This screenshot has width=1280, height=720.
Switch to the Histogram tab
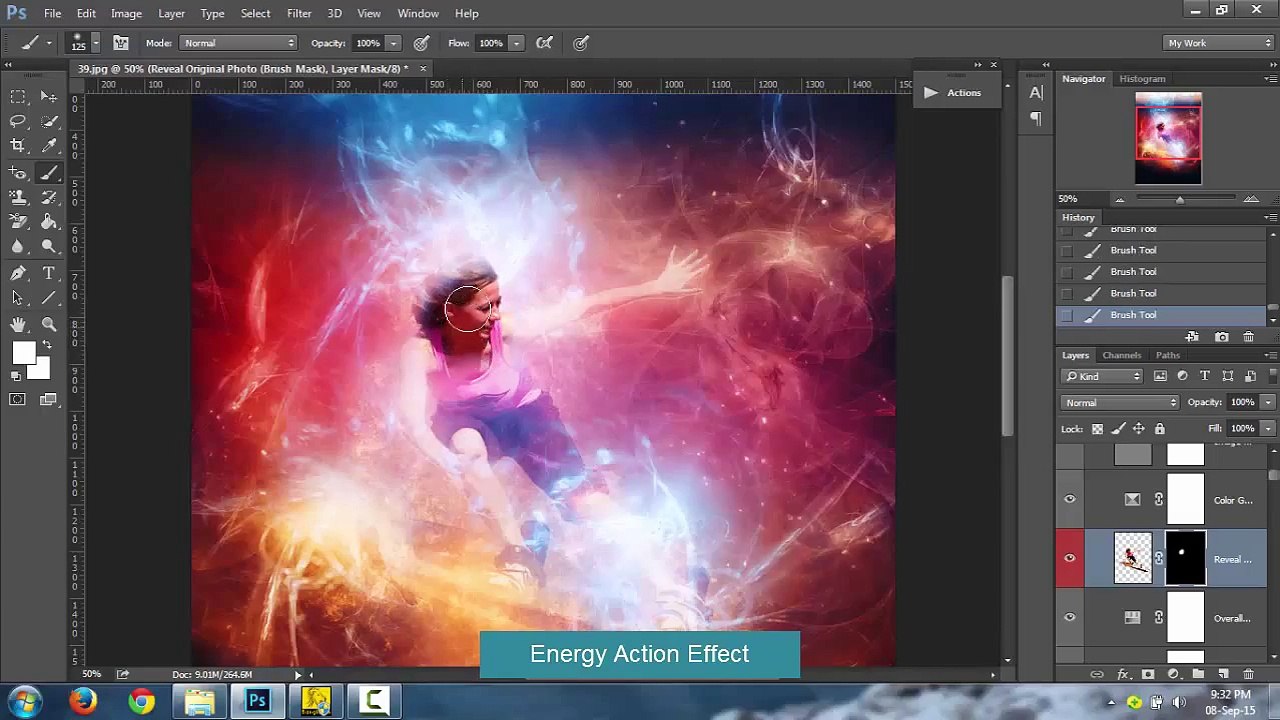[x=1142, y=79]
